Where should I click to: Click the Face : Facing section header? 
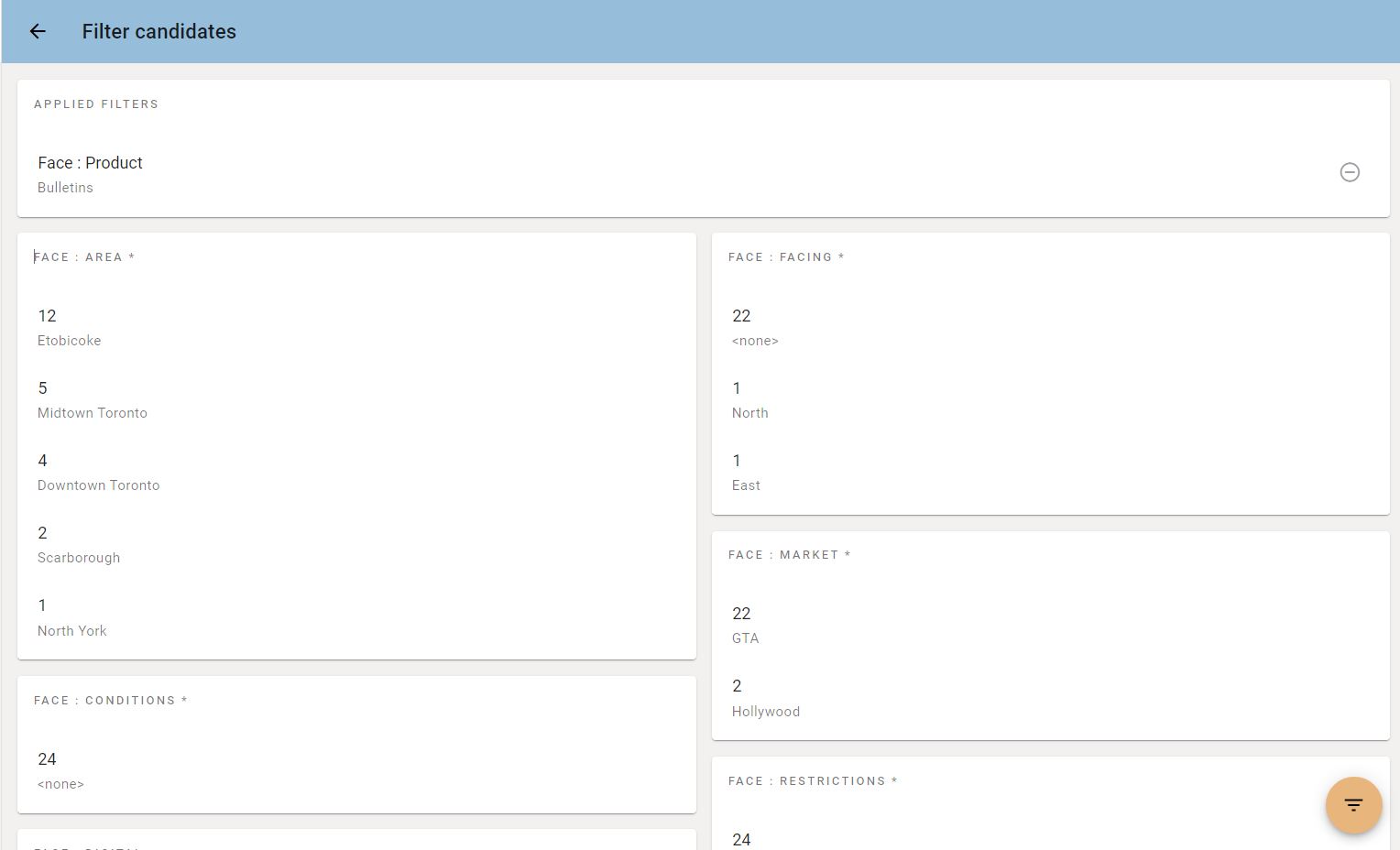pyautogui.click(x=786, y=257)
